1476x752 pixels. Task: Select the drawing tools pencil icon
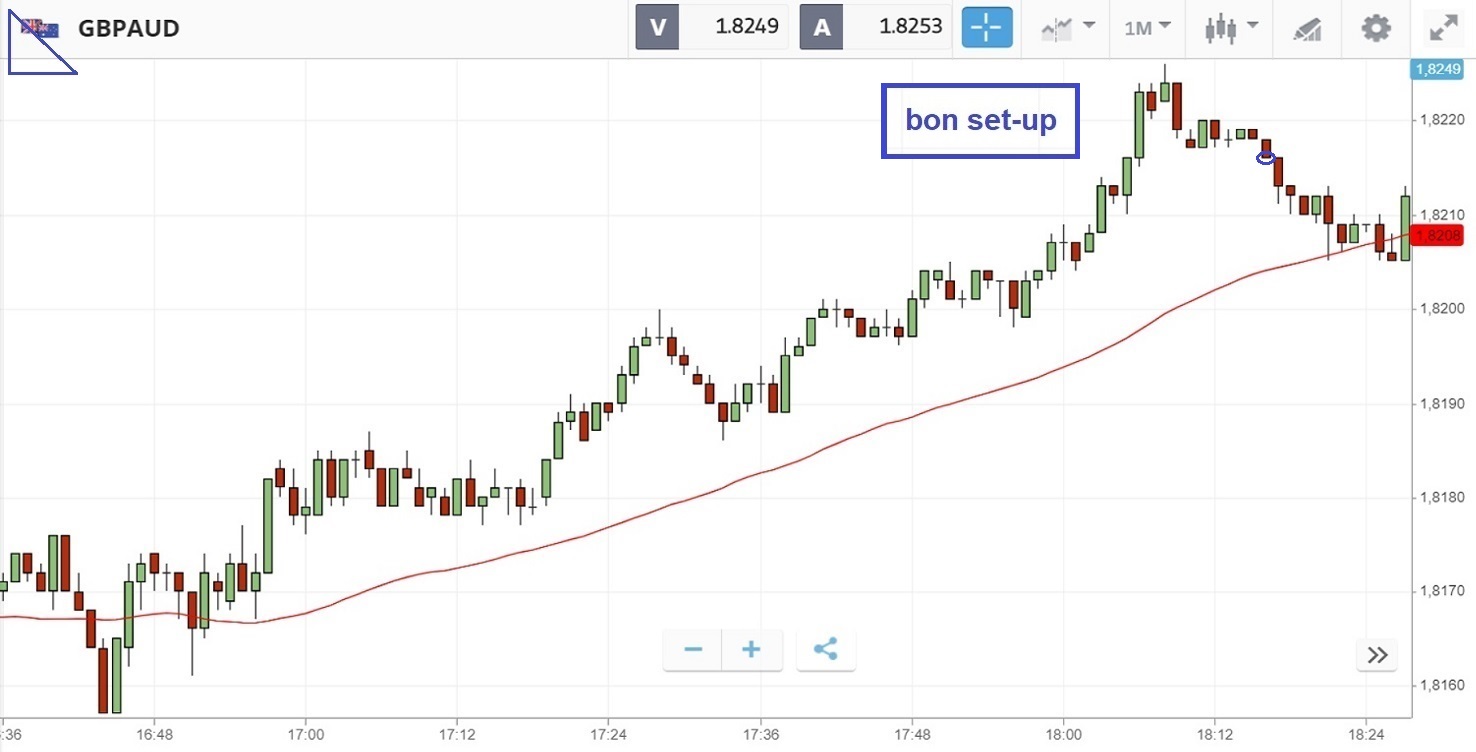1306,28
